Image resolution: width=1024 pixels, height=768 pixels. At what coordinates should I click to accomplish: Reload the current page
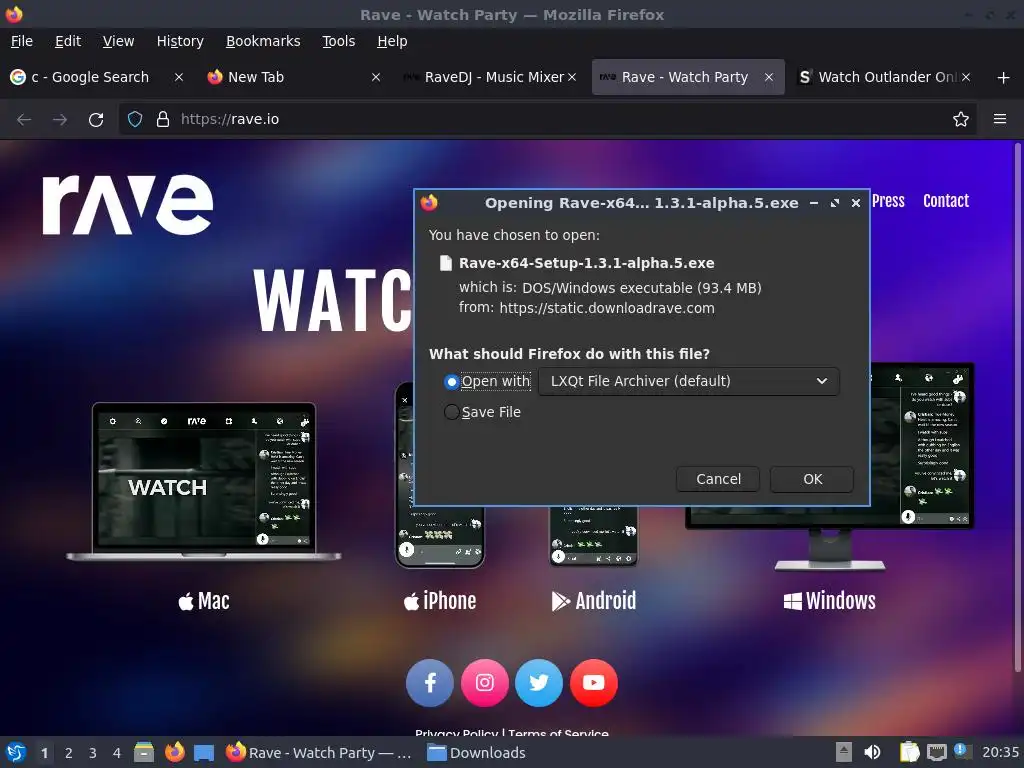[96, 120]
